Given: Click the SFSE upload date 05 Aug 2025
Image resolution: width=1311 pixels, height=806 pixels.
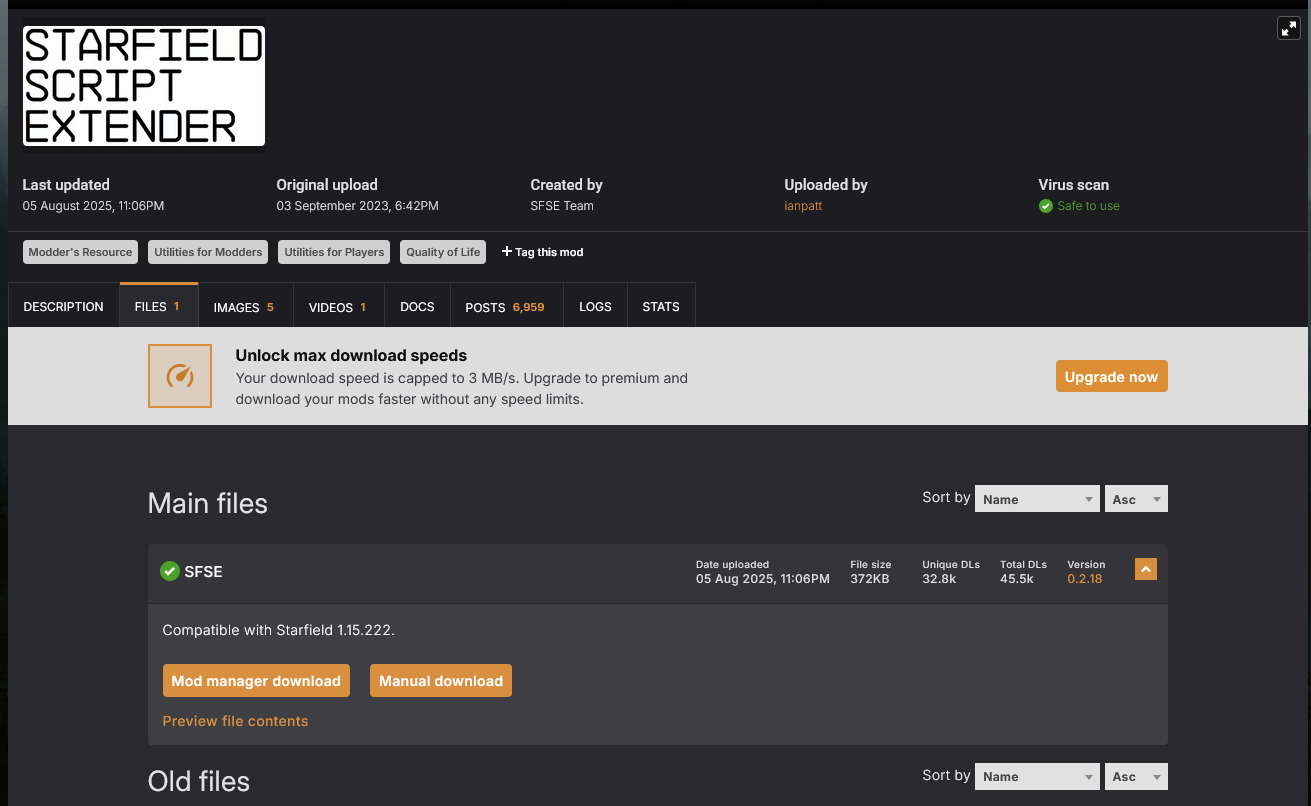Looking at the screenshot, I should (x=763, y=579).
